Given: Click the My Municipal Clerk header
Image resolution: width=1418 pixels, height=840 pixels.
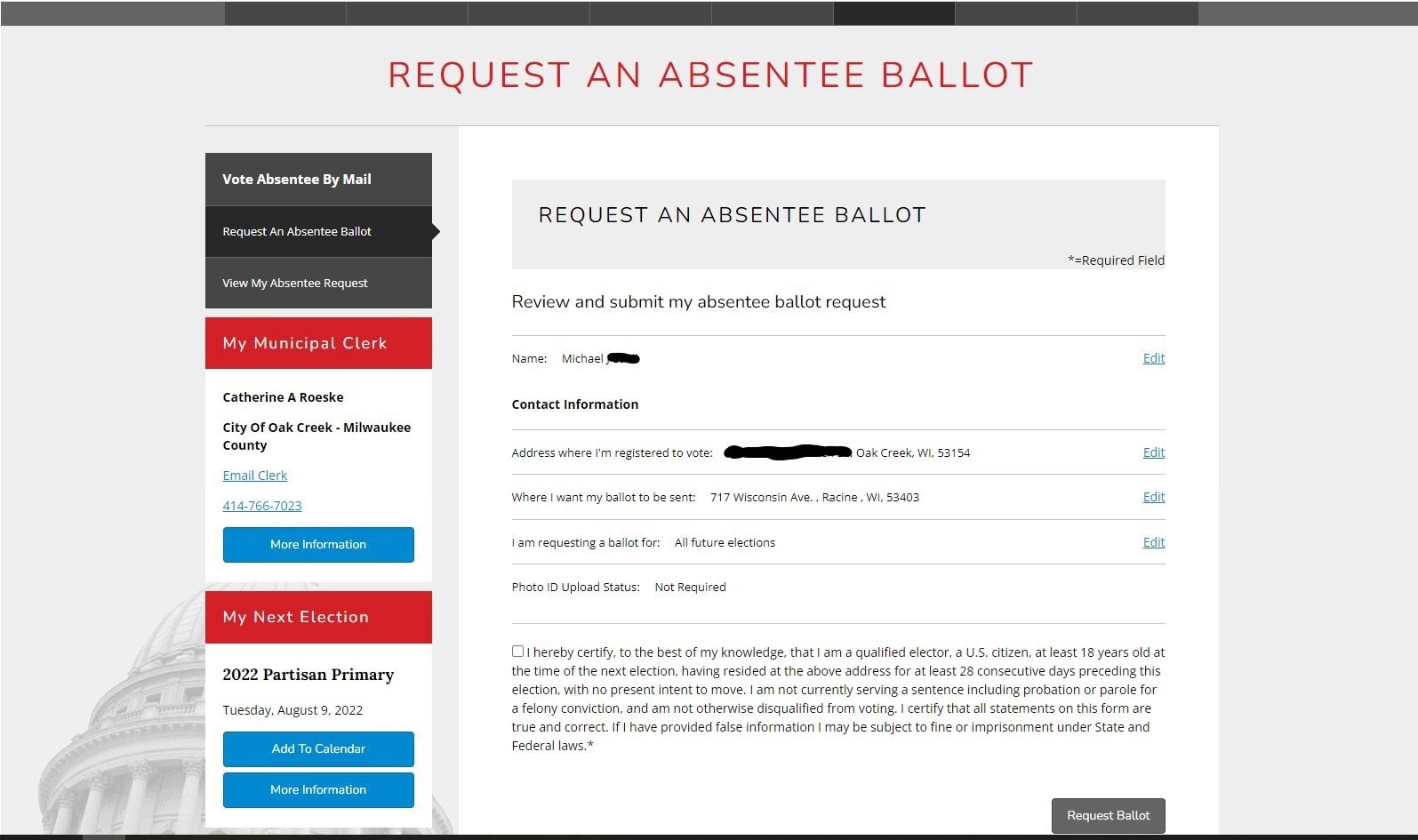Looking at the screenshot, I should click(x=318, y=343).
